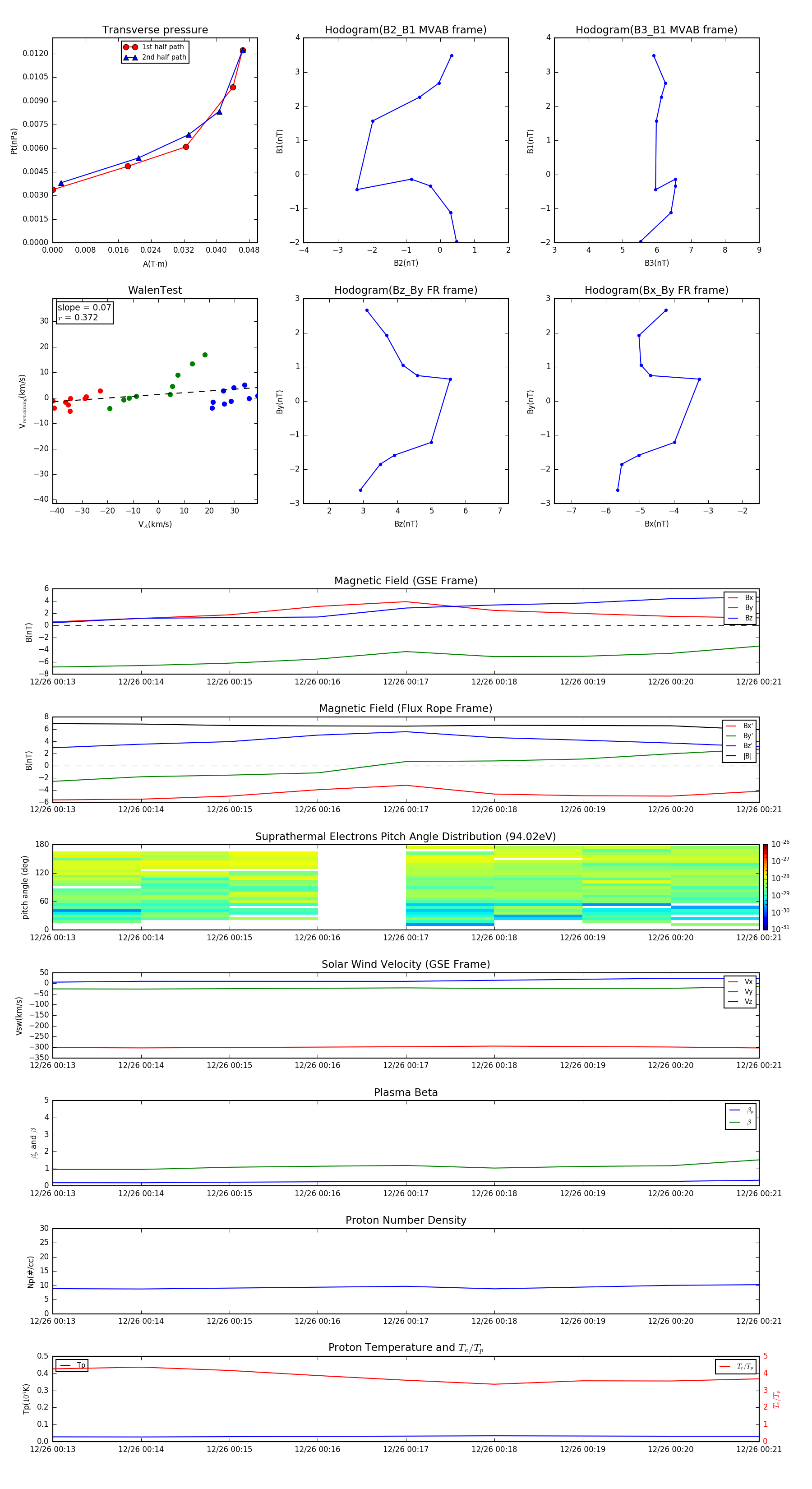Click the pitch angle distribution colorbar
812x1489 pixels.
click(765, 887)
